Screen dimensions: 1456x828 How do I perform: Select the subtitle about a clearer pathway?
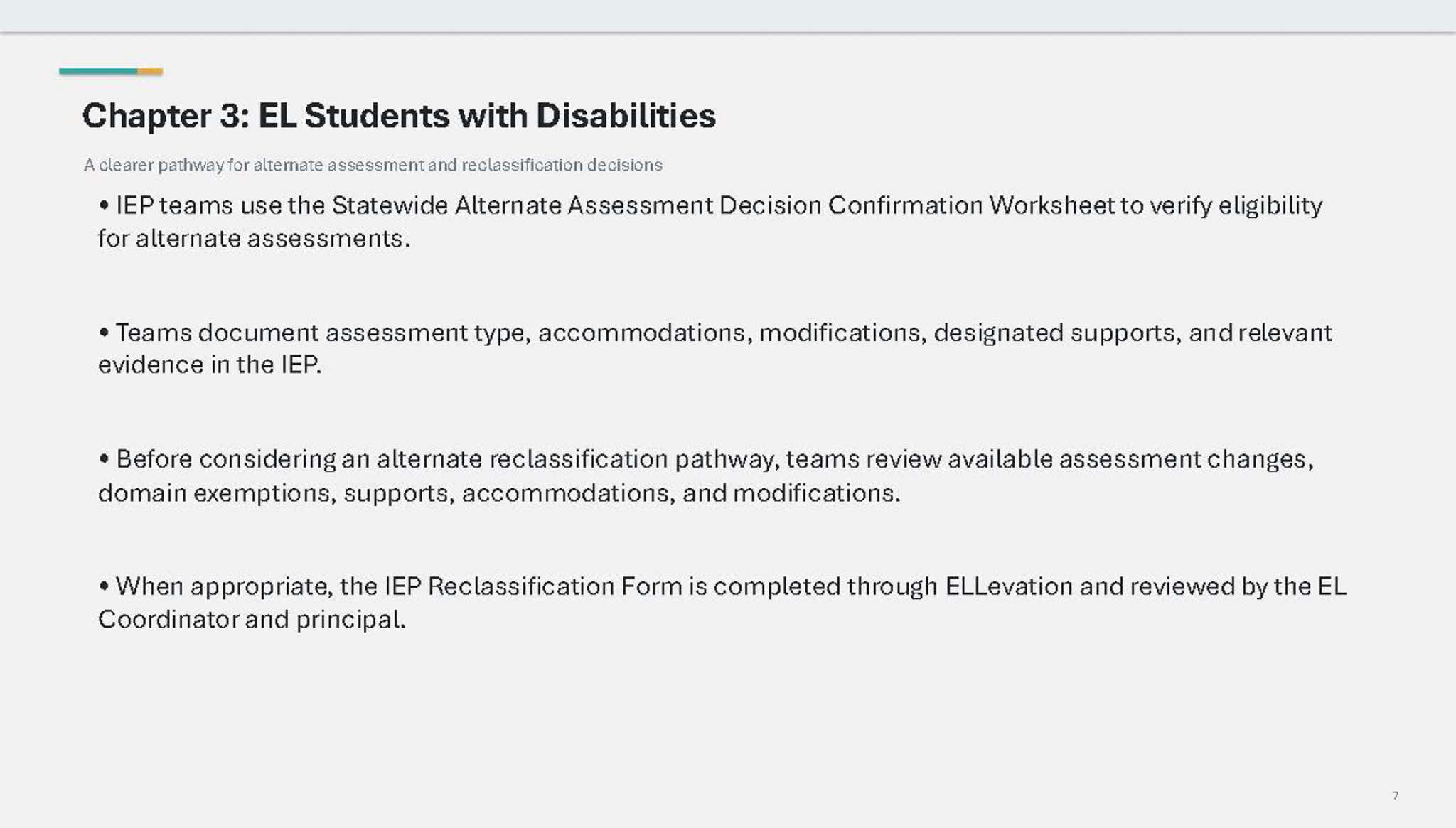(x=373, y=165)
